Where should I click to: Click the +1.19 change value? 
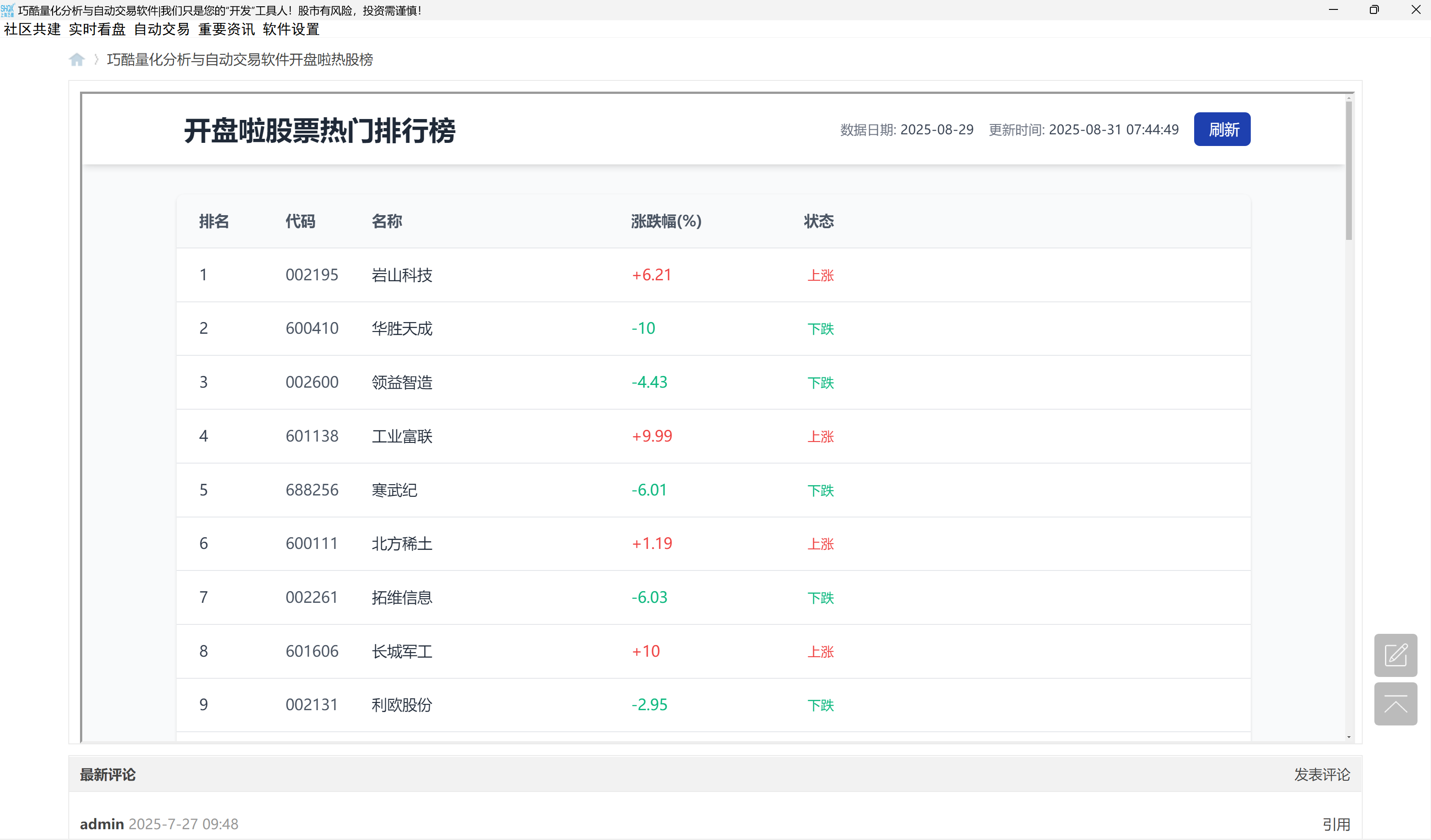[x=651, y=543]
